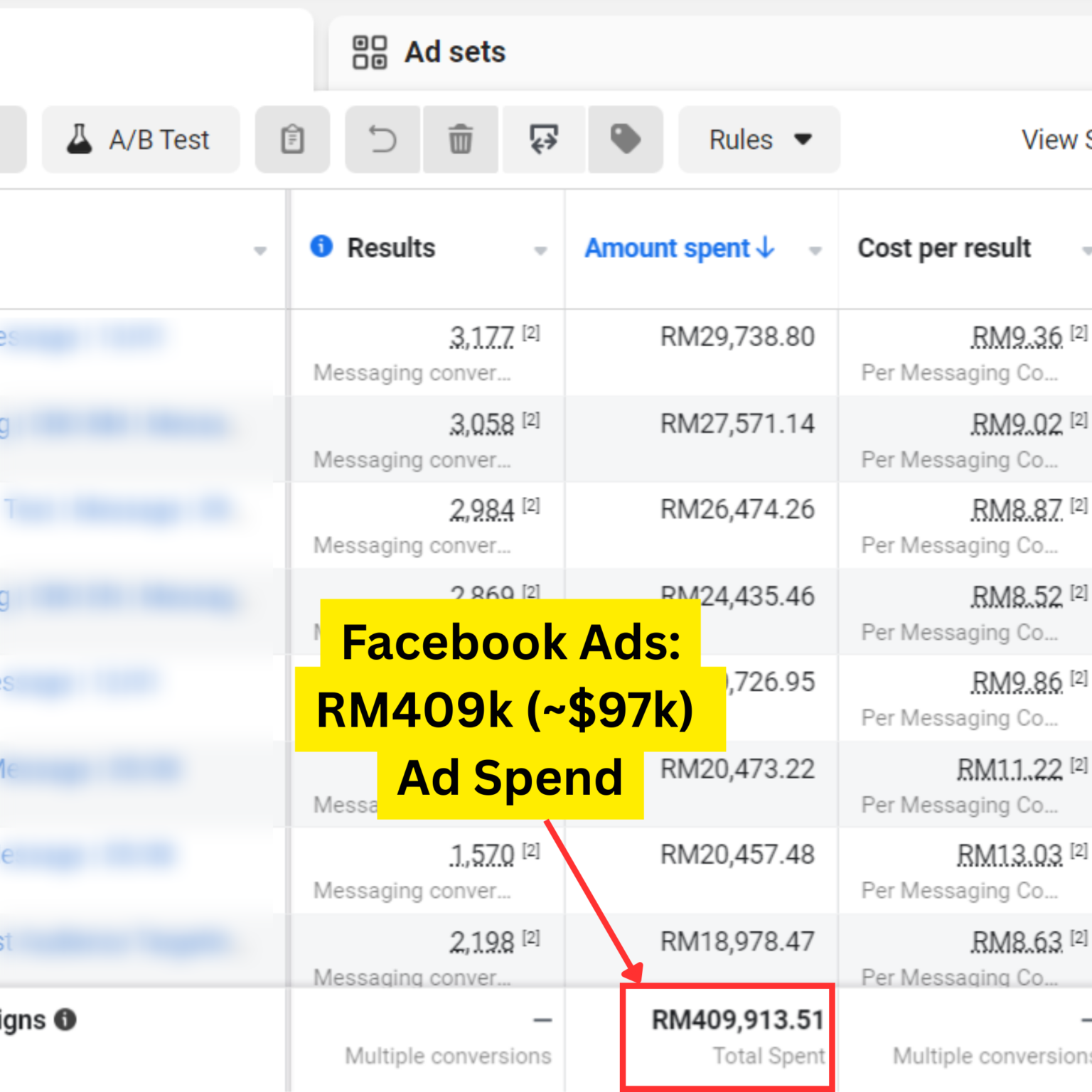Click the info icon beside campaigns total
The height and width of the screenshot is (1092, 1092).
65,1019
